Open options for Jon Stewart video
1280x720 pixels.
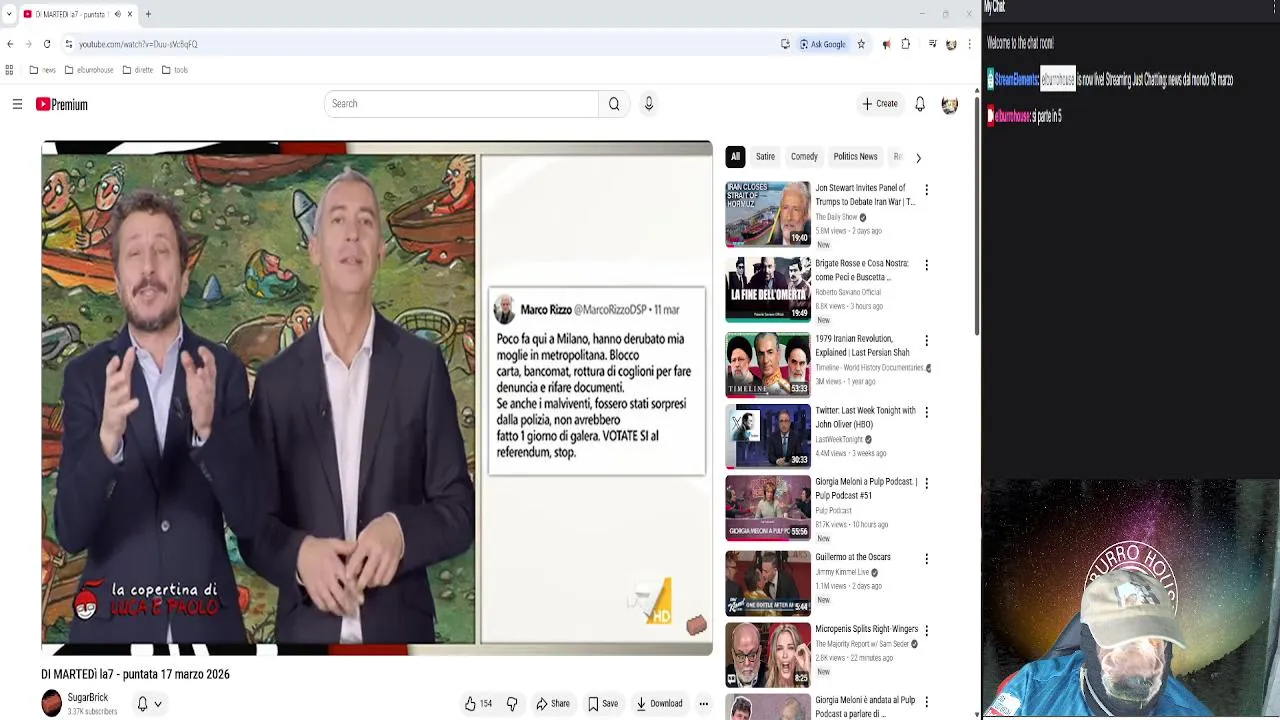(x=926, y=190)
